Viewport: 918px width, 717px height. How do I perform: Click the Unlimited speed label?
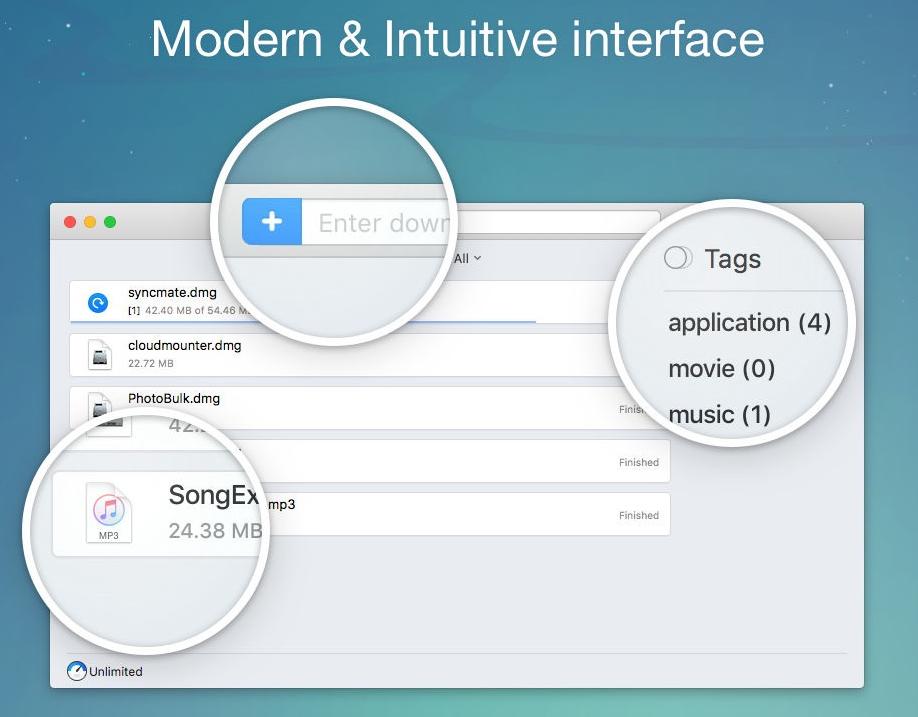(115, 671)
